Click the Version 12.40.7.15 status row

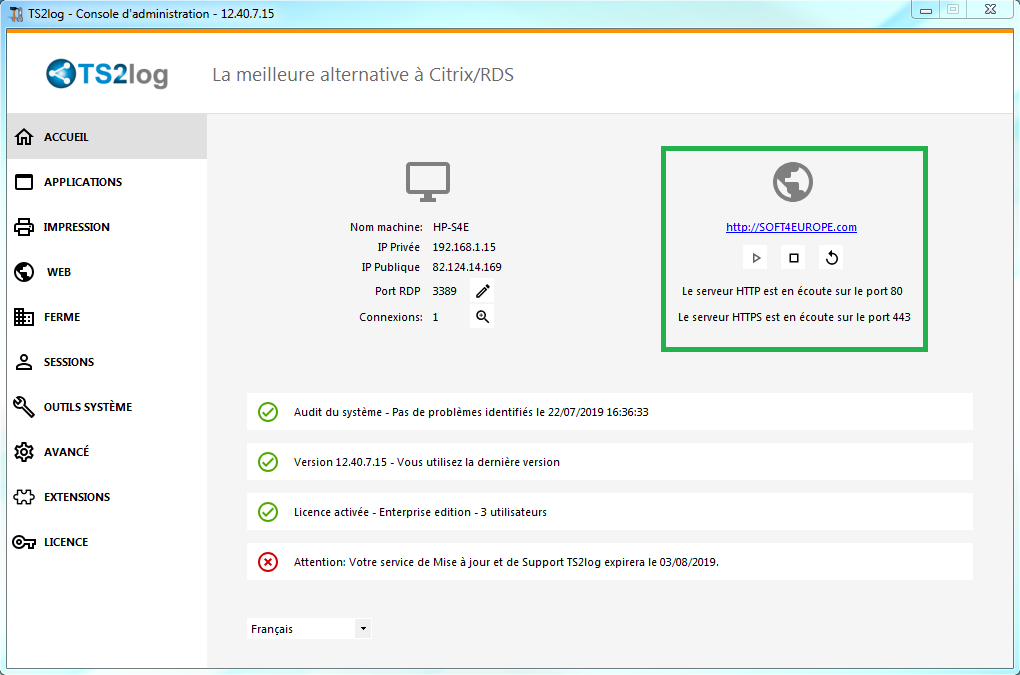610,462
